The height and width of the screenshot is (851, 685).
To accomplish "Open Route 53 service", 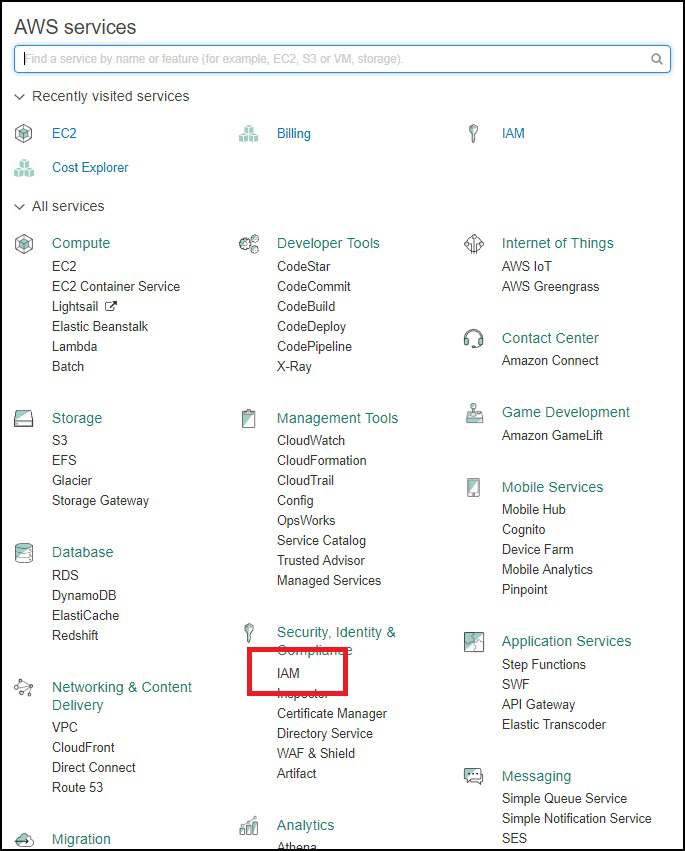I will (x=78, y=788).
